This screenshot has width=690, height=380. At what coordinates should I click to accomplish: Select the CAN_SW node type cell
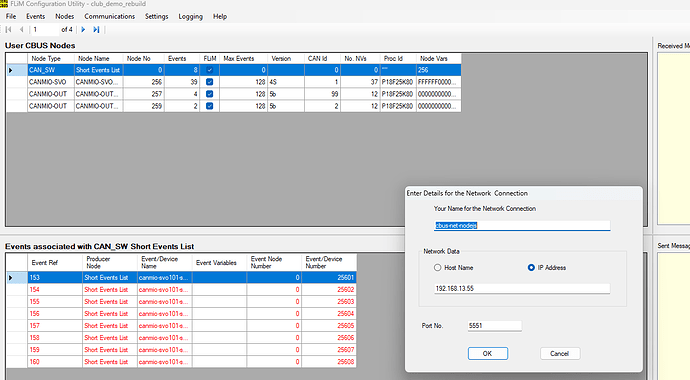(51, 70)
